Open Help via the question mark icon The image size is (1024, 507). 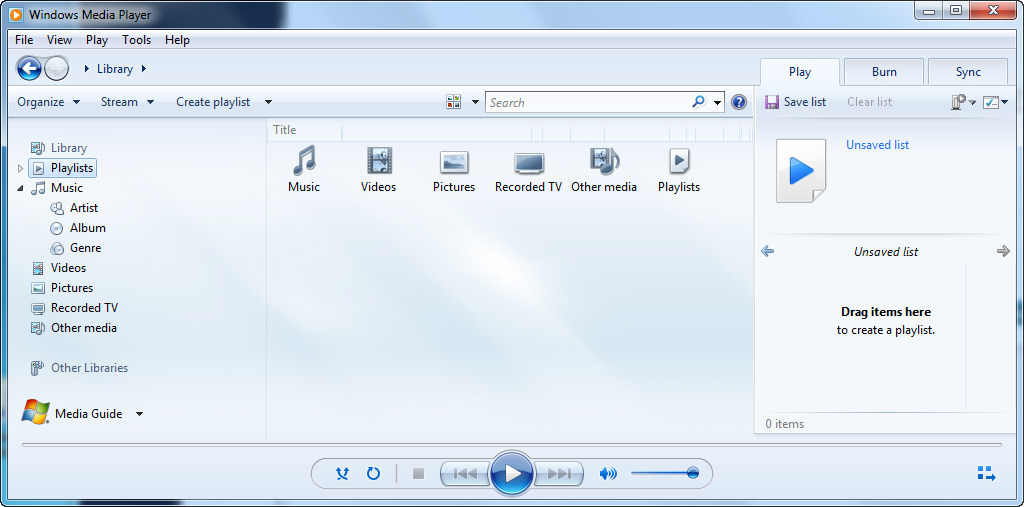pyautogui.click(x=739, y=102)
